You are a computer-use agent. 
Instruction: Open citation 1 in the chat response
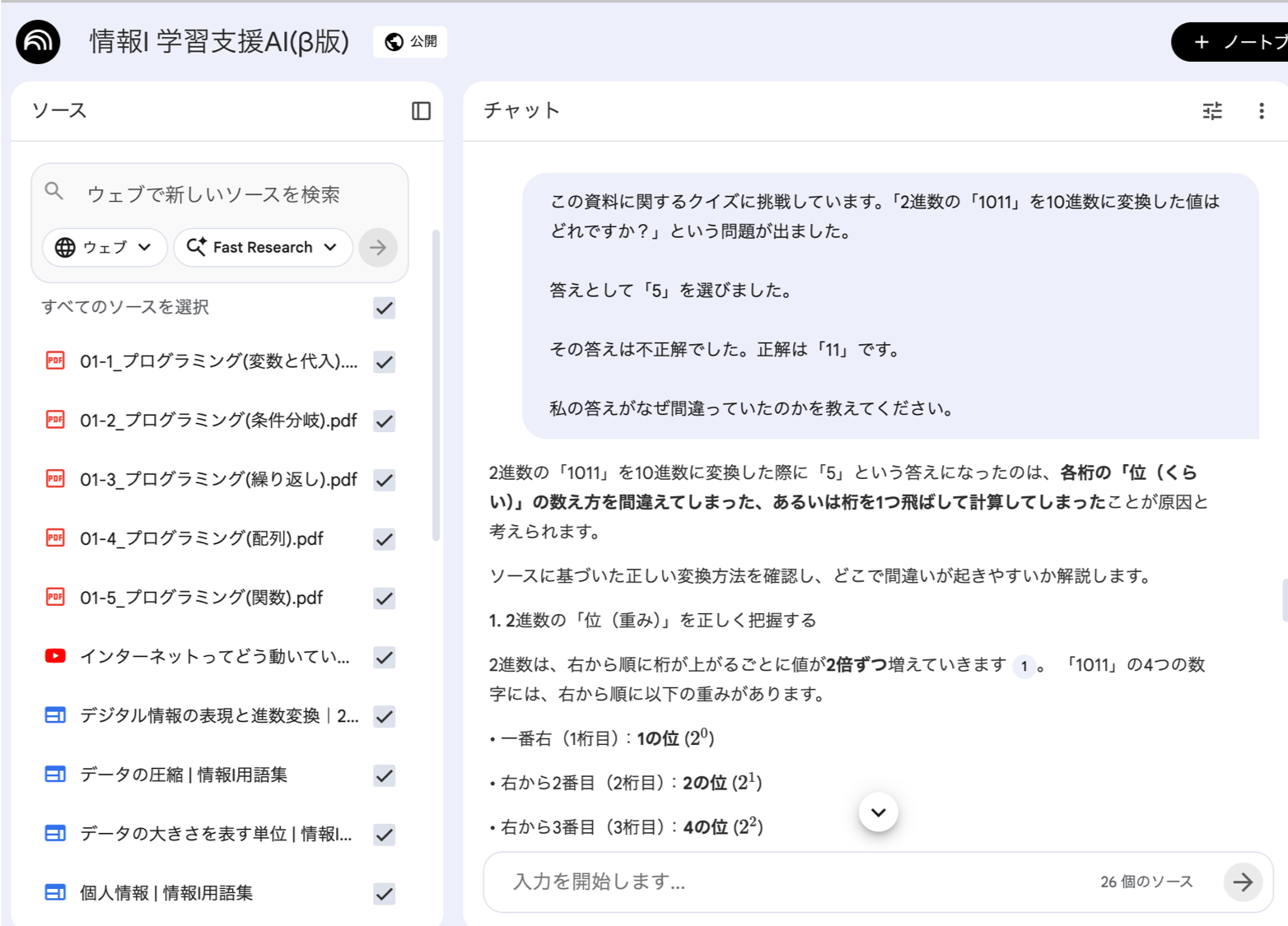tap(1023, 667)
